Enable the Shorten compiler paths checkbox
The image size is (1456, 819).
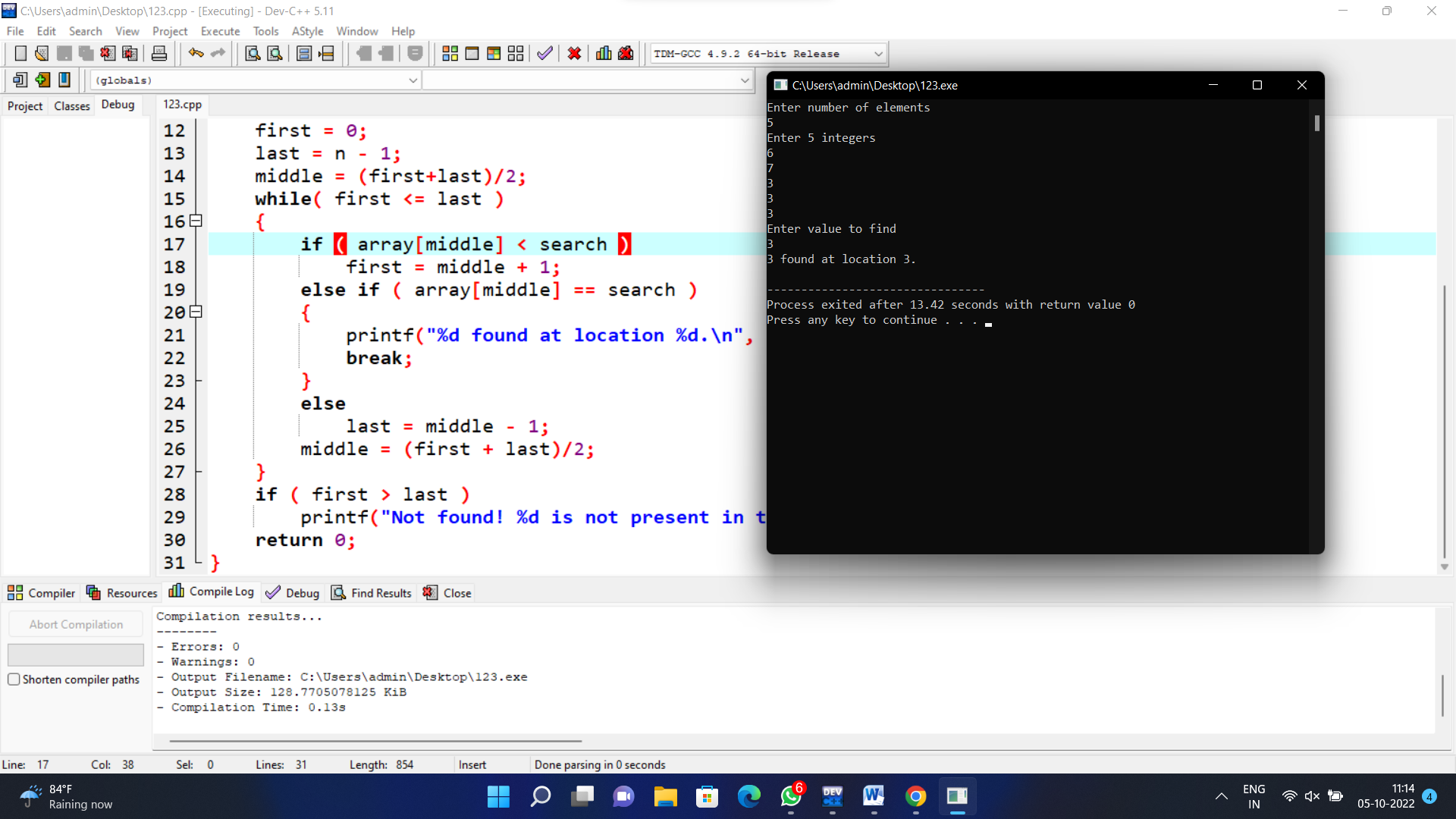(x=14, y=679)
